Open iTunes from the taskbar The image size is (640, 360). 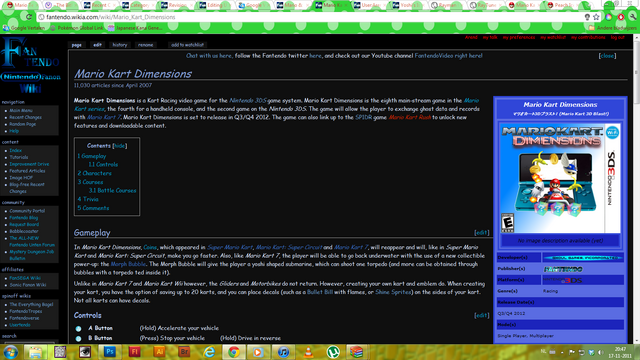coord(283,352)
